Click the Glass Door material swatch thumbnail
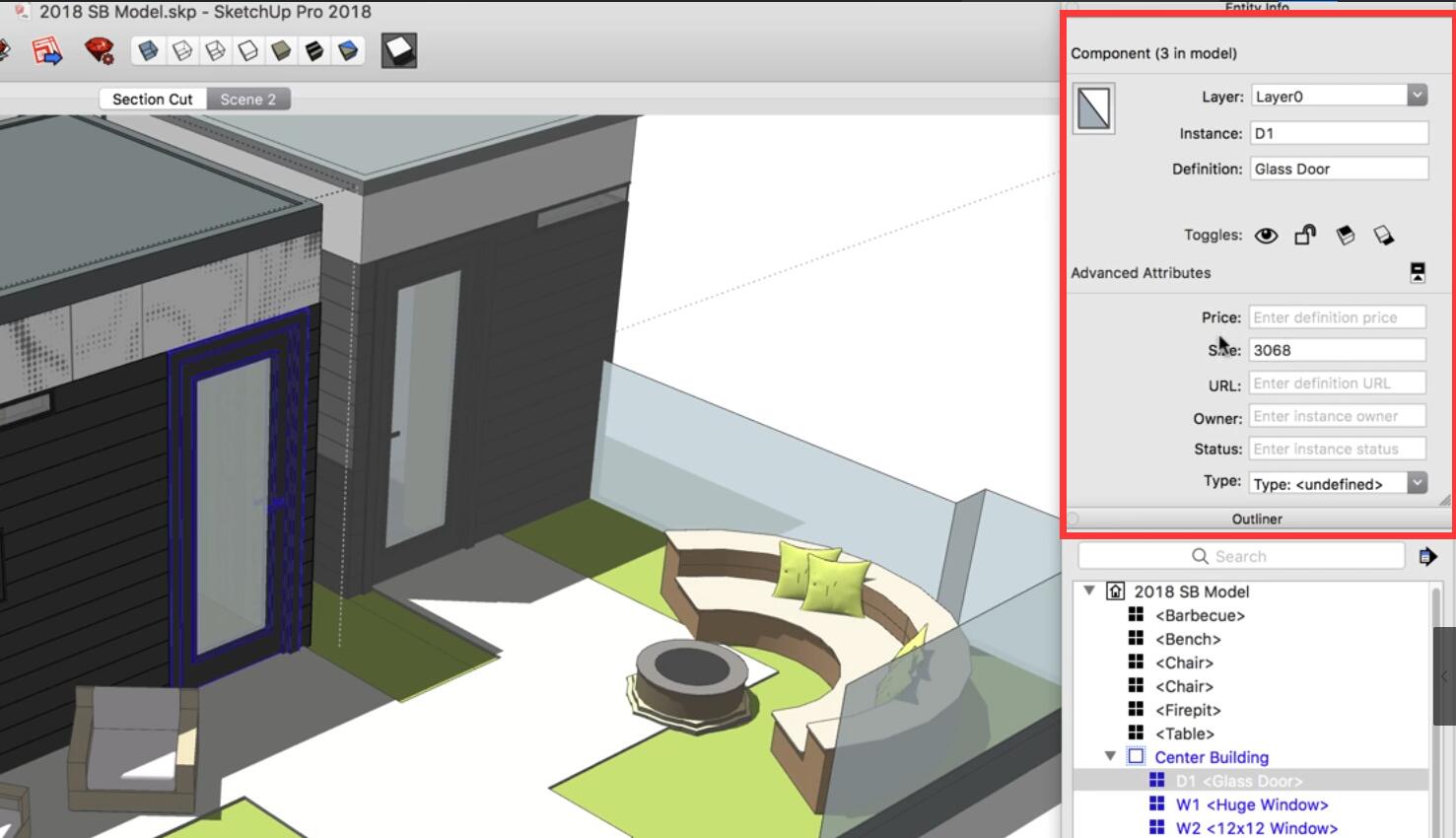 (1093, 108)
